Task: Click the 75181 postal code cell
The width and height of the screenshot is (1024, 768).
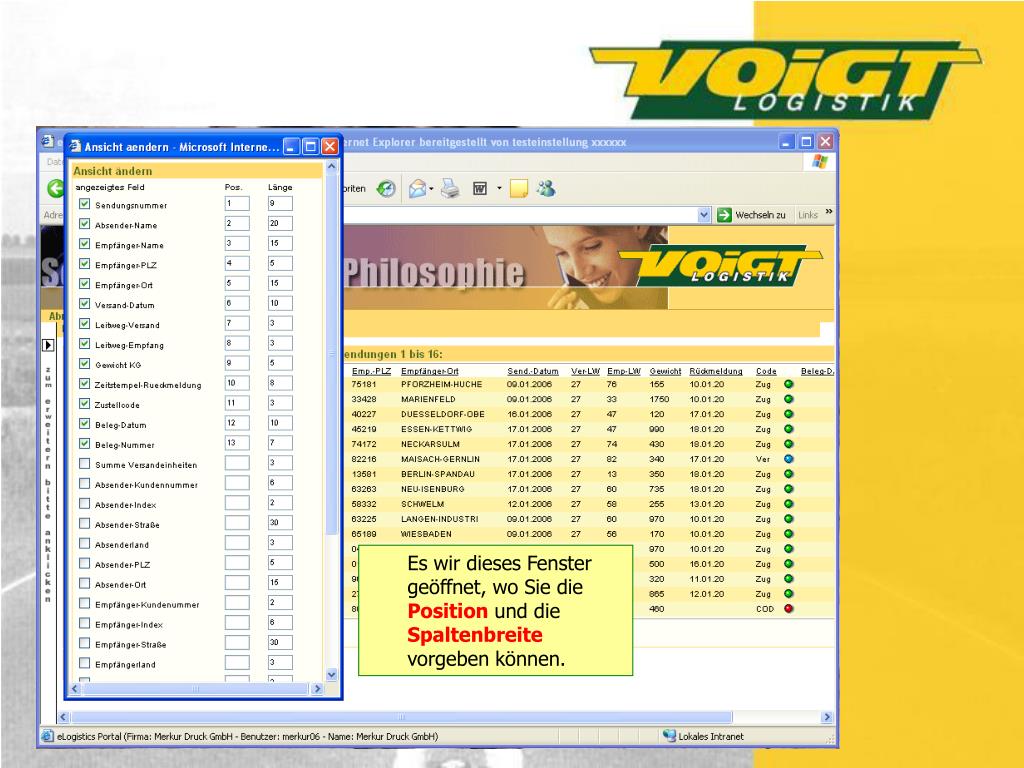Action: pos(364,385)
